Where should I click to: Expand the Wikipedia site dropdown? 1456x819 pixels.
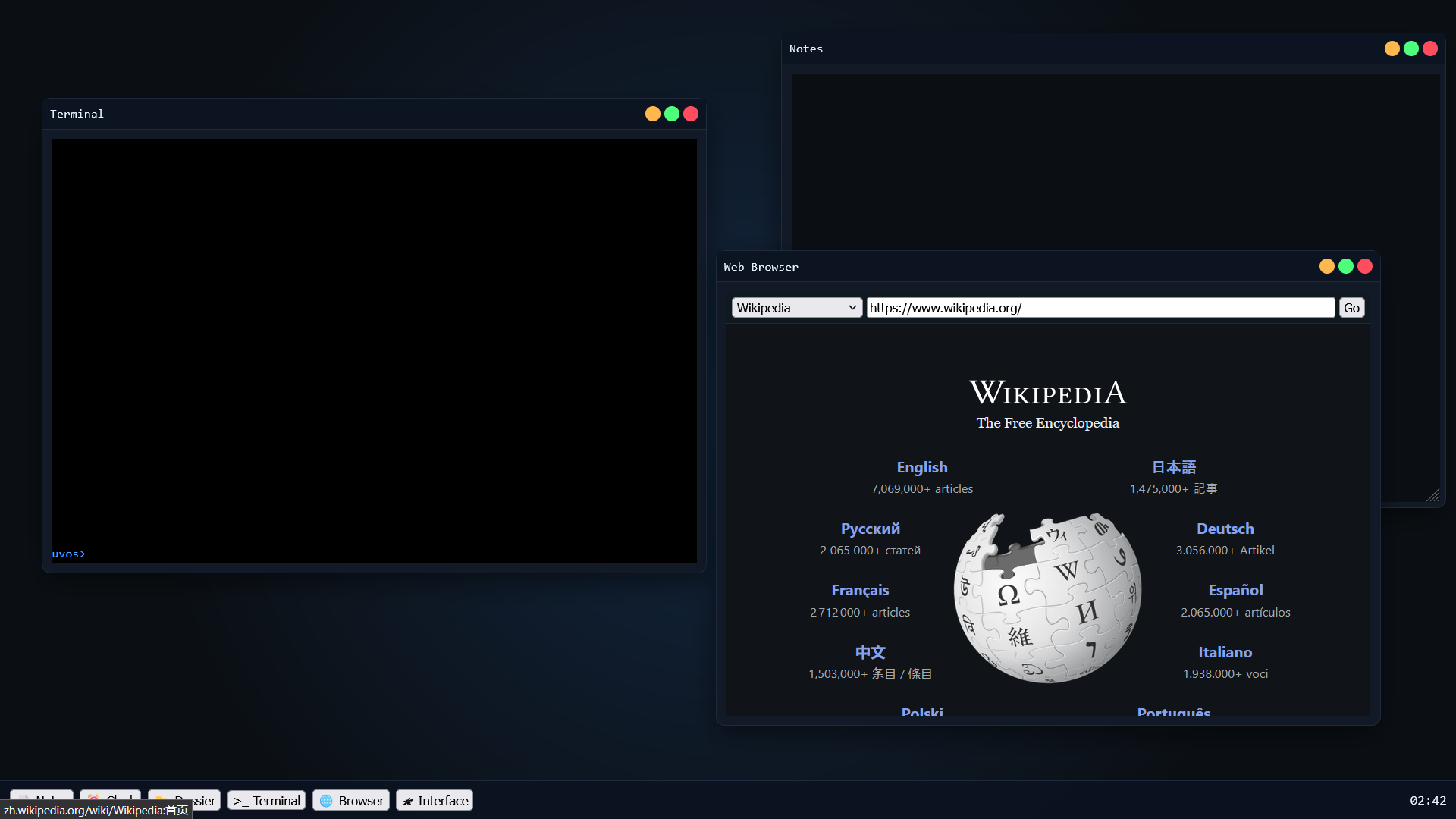[x=796, y=308]
